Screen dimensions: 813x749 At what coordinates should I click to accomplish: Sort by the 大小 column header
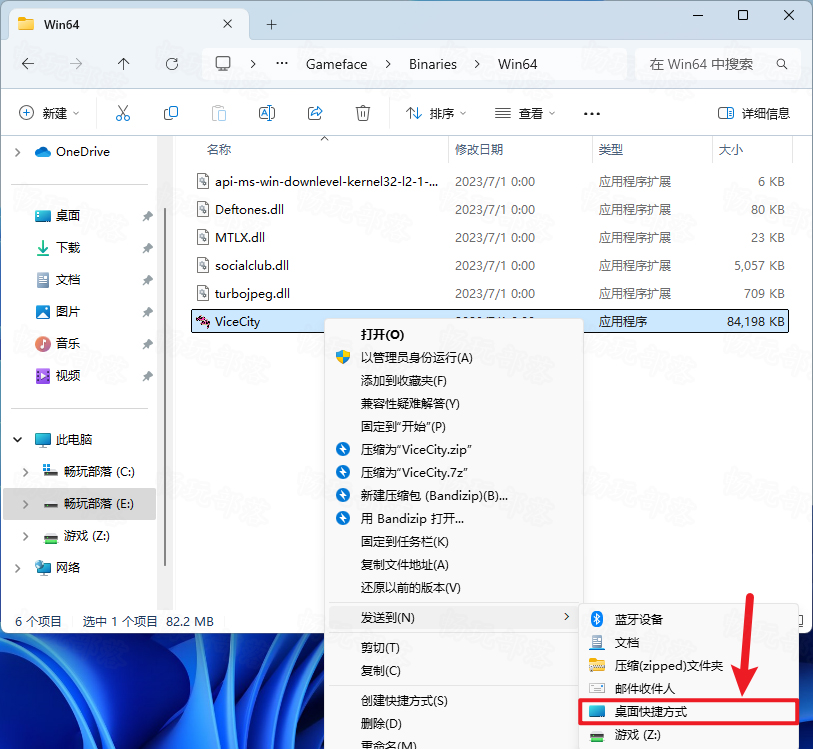coord(731,150)
